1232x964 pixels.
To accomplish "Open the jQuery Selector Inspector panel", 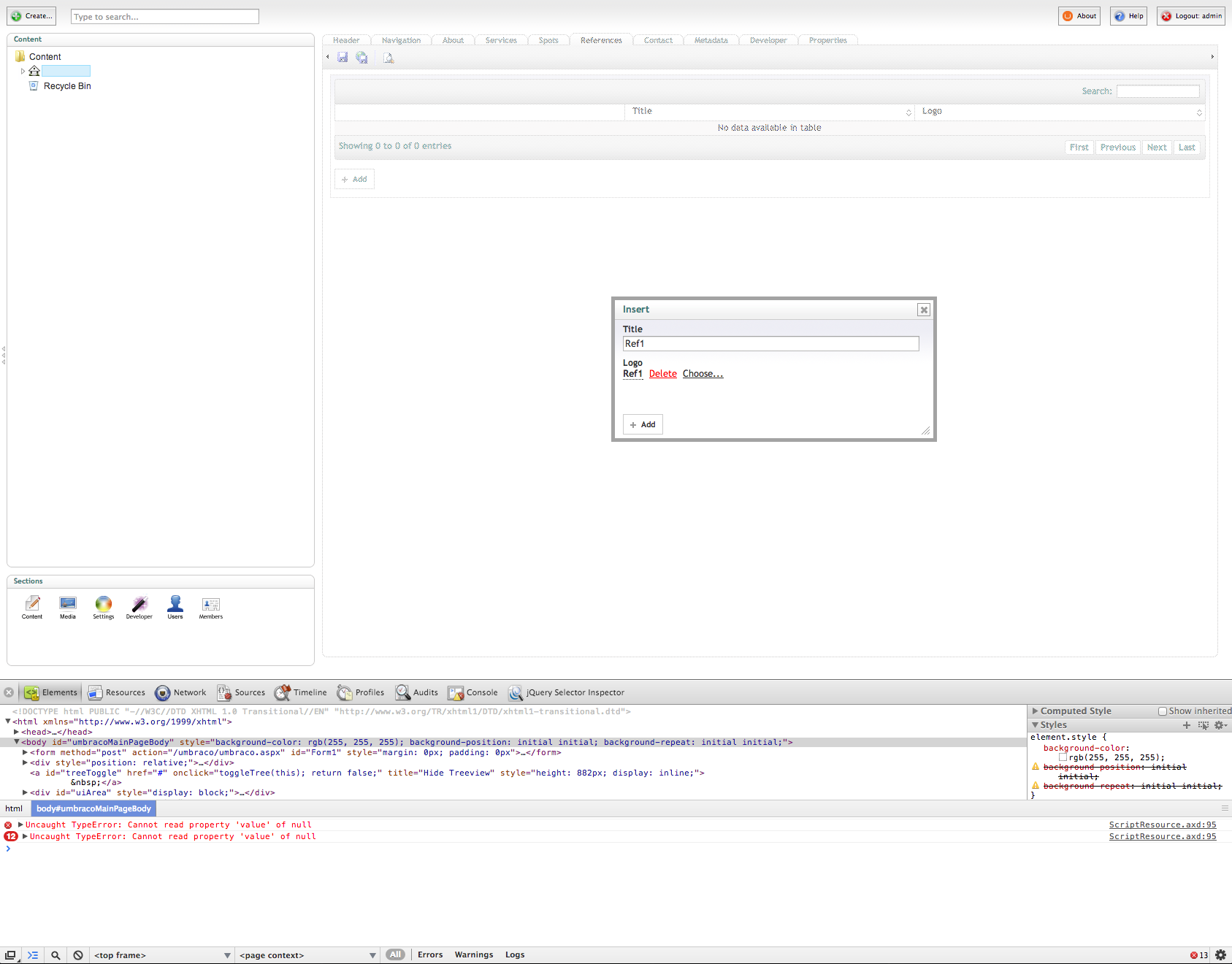I will tap(567, 692).
